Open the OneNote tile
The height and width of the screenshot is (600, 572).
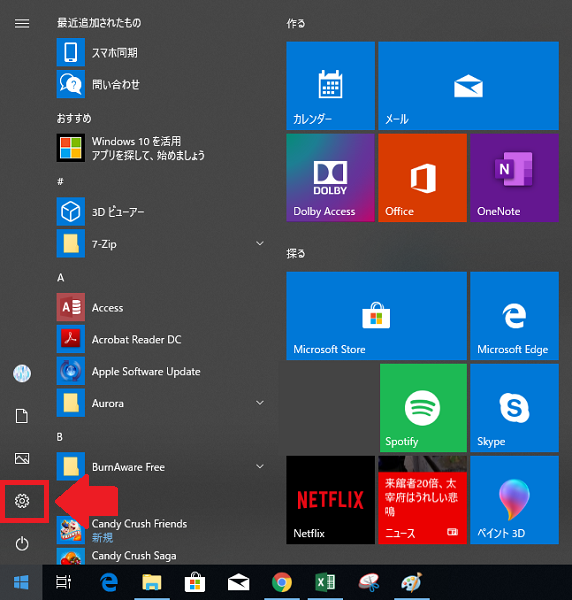click(x=514, y=178)
